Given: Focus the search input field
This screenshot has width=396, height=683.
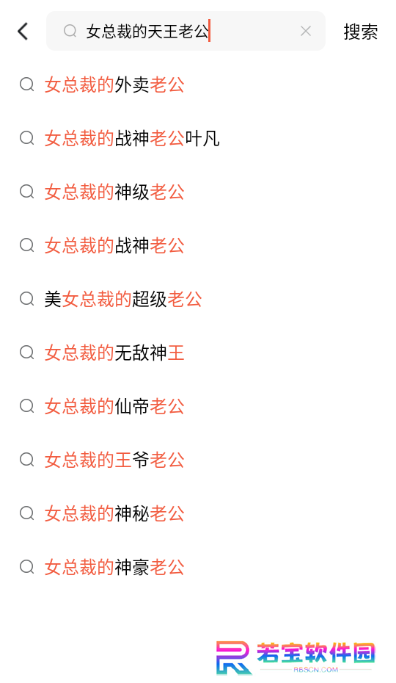Looking at the screenshot, I should tap(186, 31).
